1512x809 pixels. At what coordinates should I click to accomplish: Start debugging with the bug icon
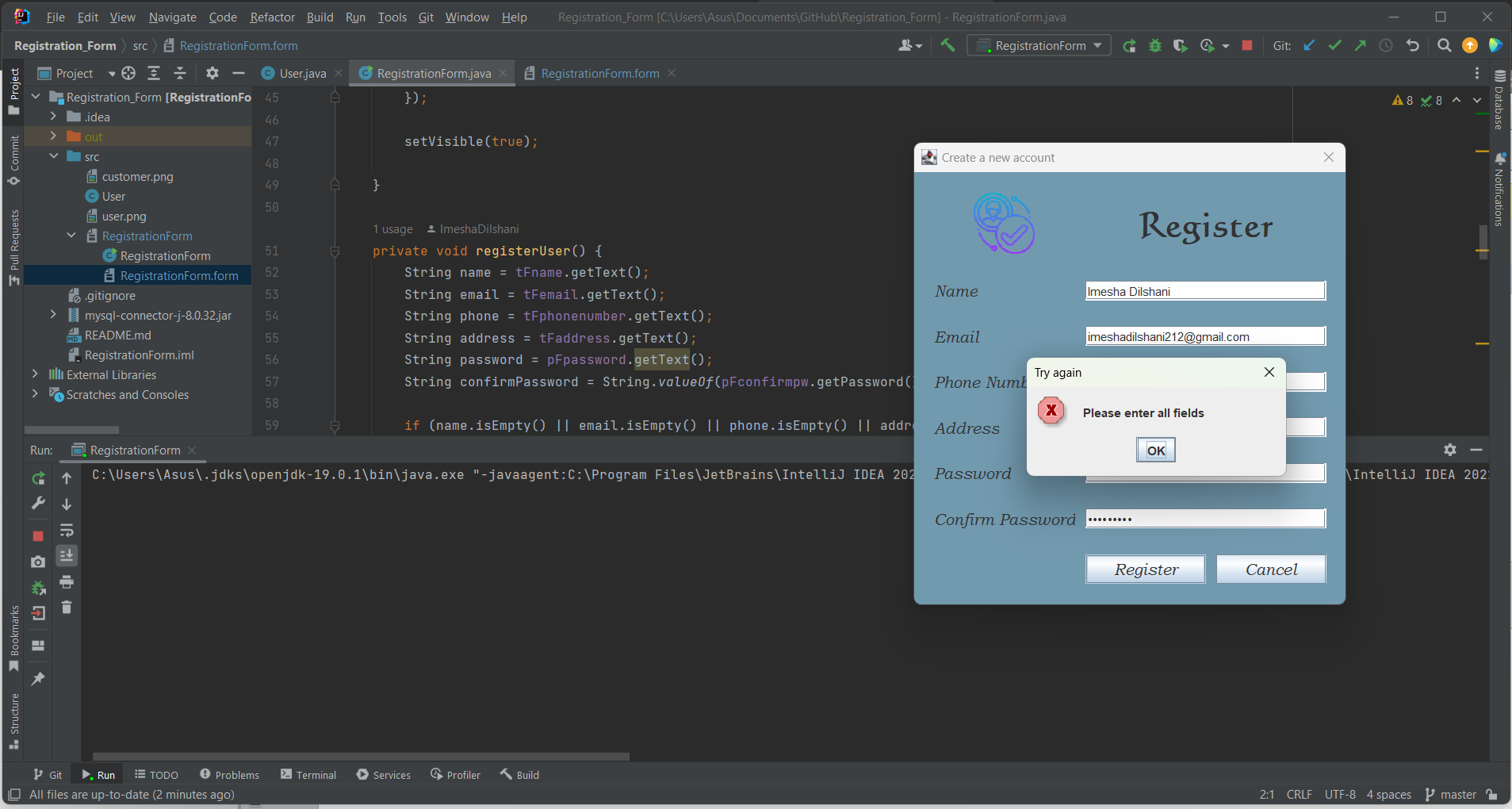[1155, 45]
